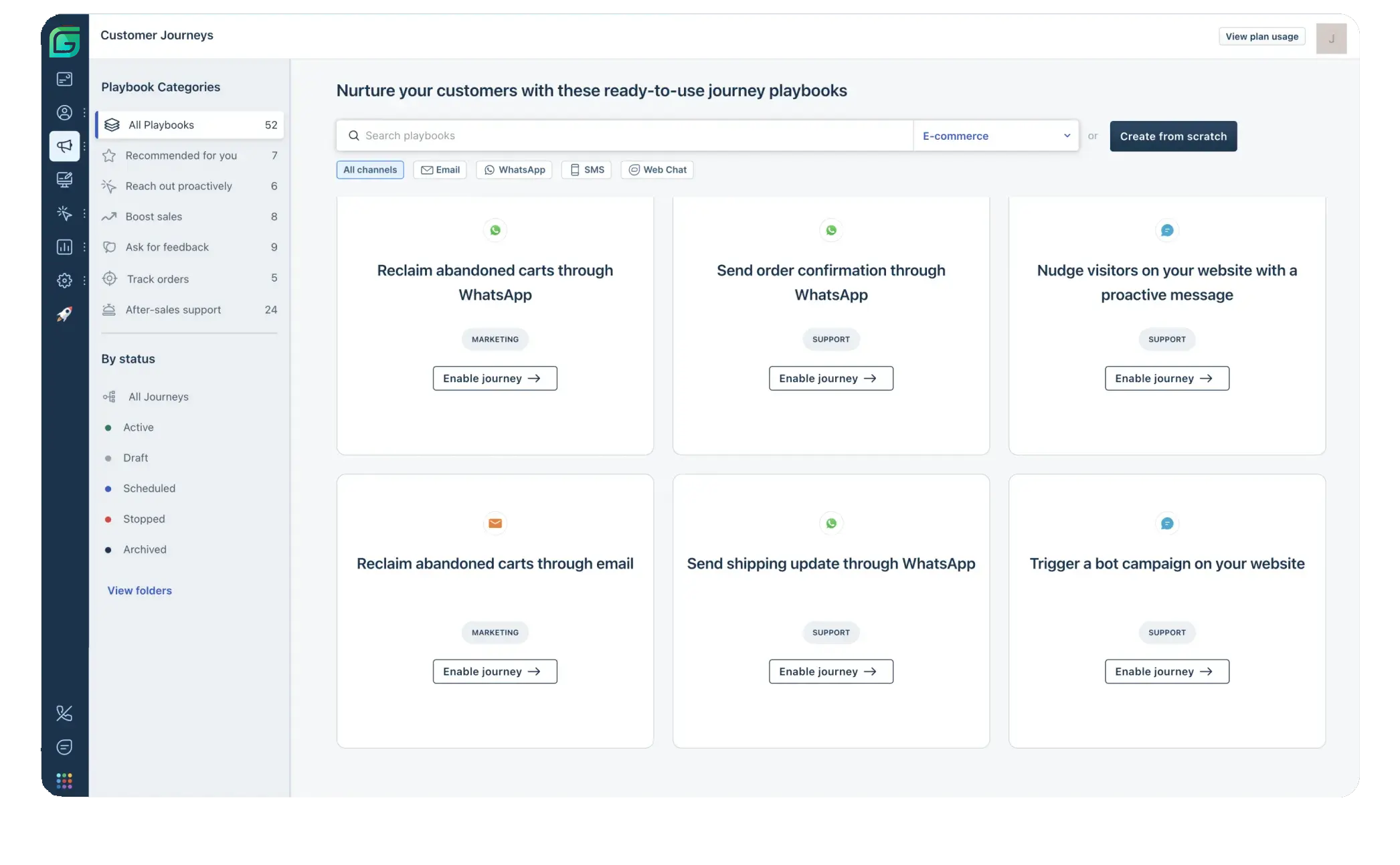The image size is (1400, 865).
Task: Enable journey for Nudge visitors card
Action: [x=1167, y=379]
